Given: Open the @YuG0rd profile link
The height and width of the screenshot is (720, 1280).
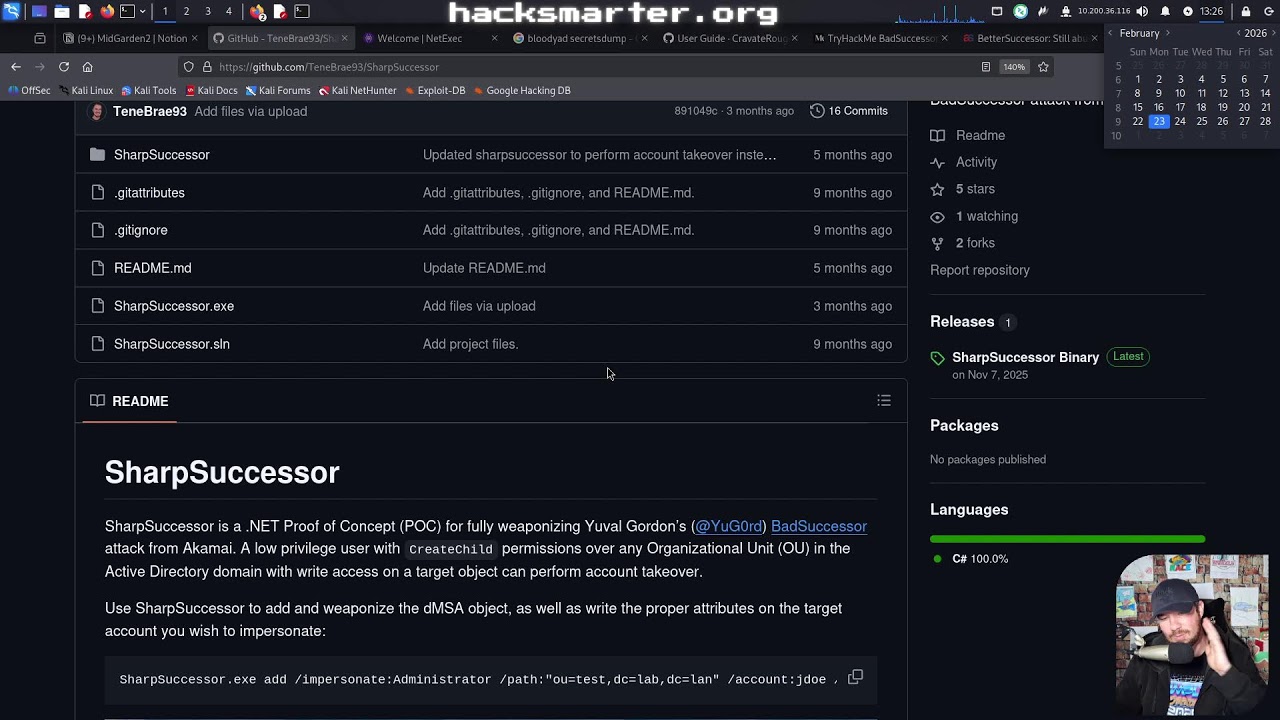Looking at the screenshot, I should tap(729, 526).
